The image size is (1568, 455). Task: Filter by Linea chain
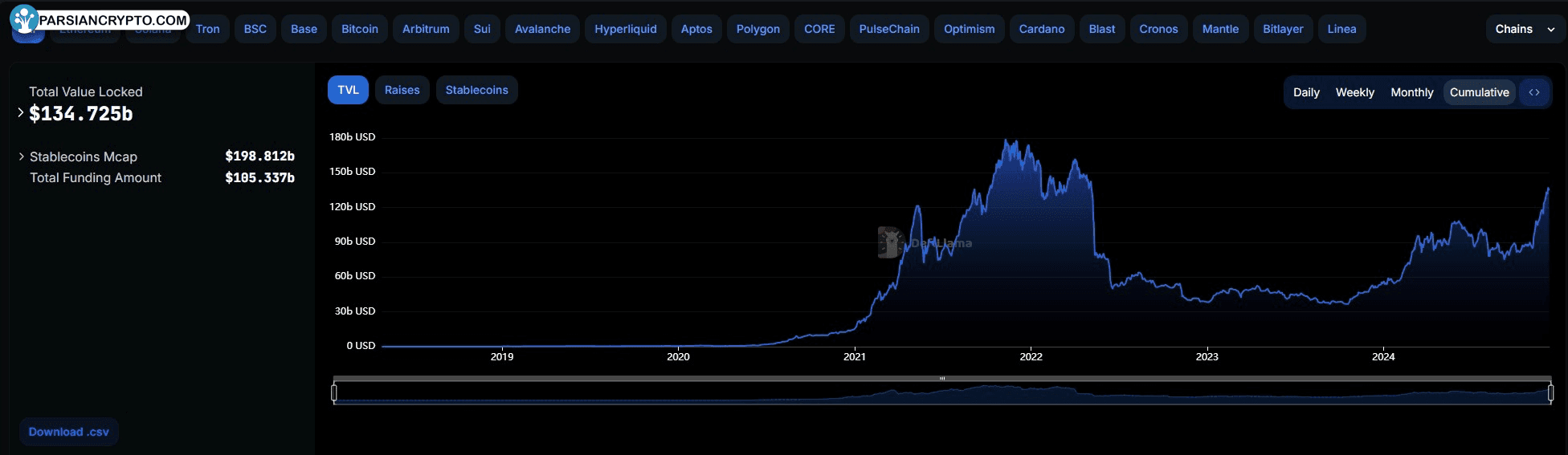[1341, 29]
